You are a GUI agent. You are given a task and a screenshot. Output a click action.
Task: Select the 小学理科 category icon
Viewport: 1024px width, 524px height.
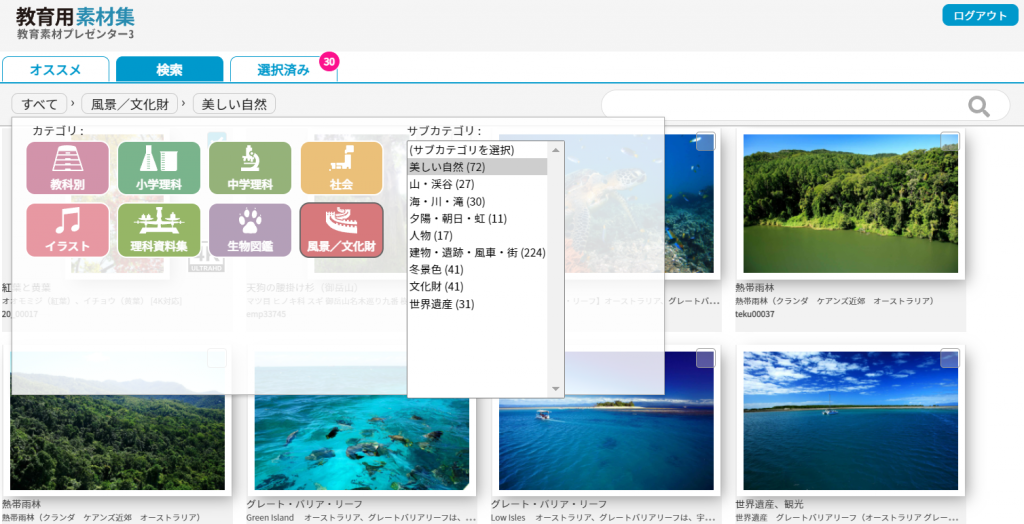(159, 168)
